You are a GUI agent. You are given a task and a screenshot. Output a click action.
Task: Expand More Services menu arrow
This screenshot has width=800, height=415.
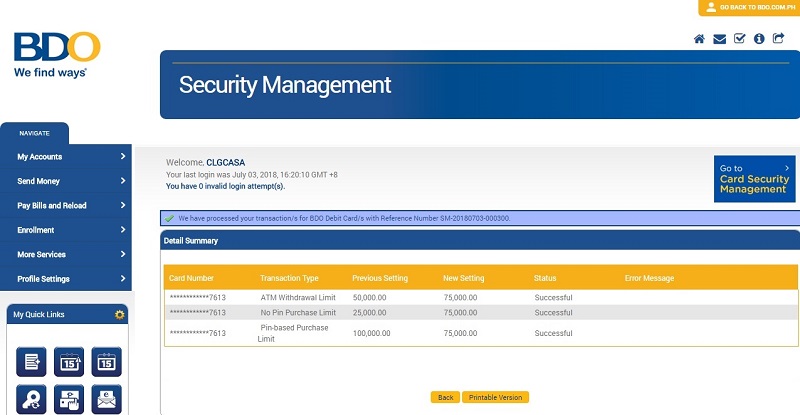[x=123, y=254]
